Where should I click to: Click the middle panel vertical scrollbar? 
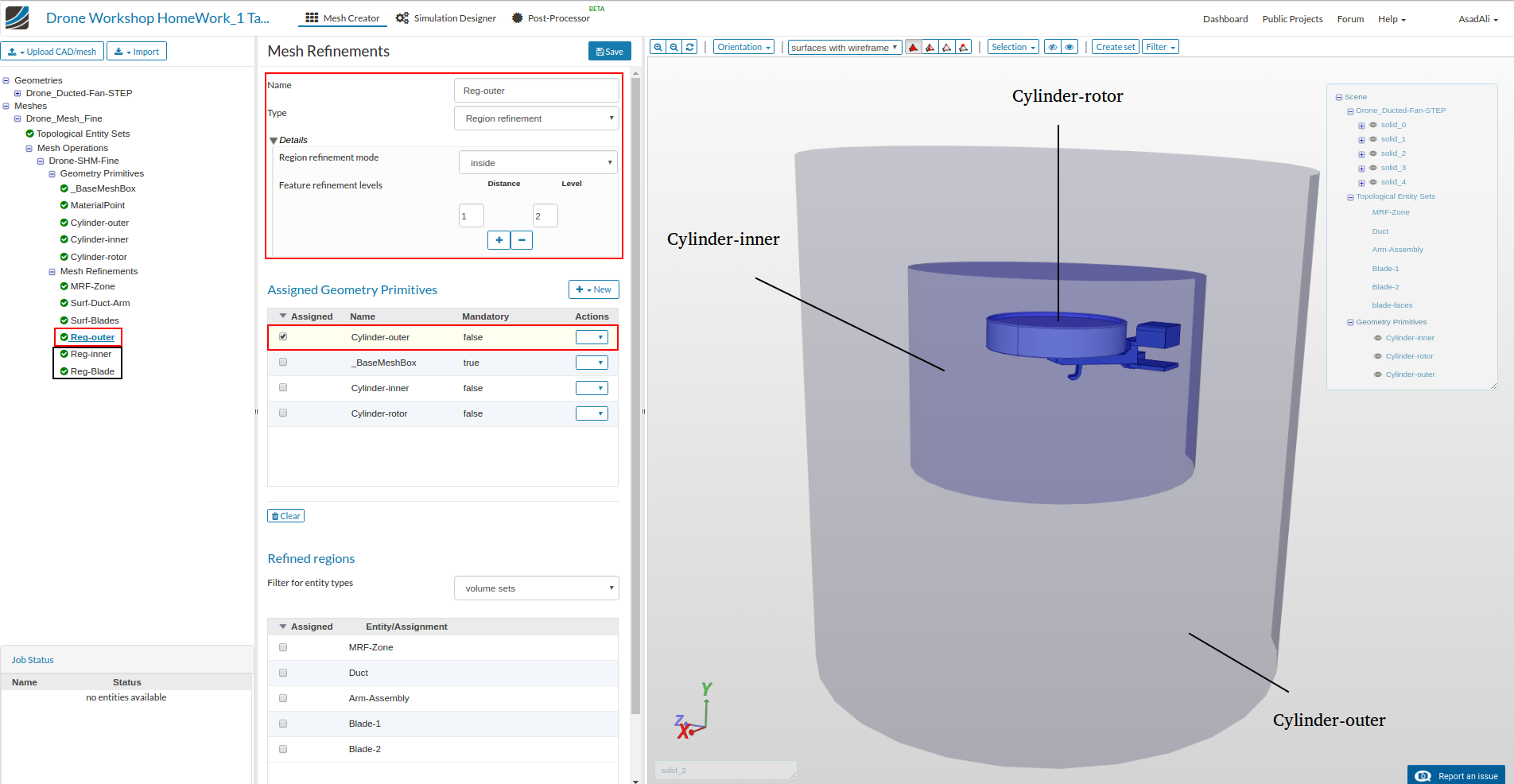pyautogui.click(x=635, y=398)
